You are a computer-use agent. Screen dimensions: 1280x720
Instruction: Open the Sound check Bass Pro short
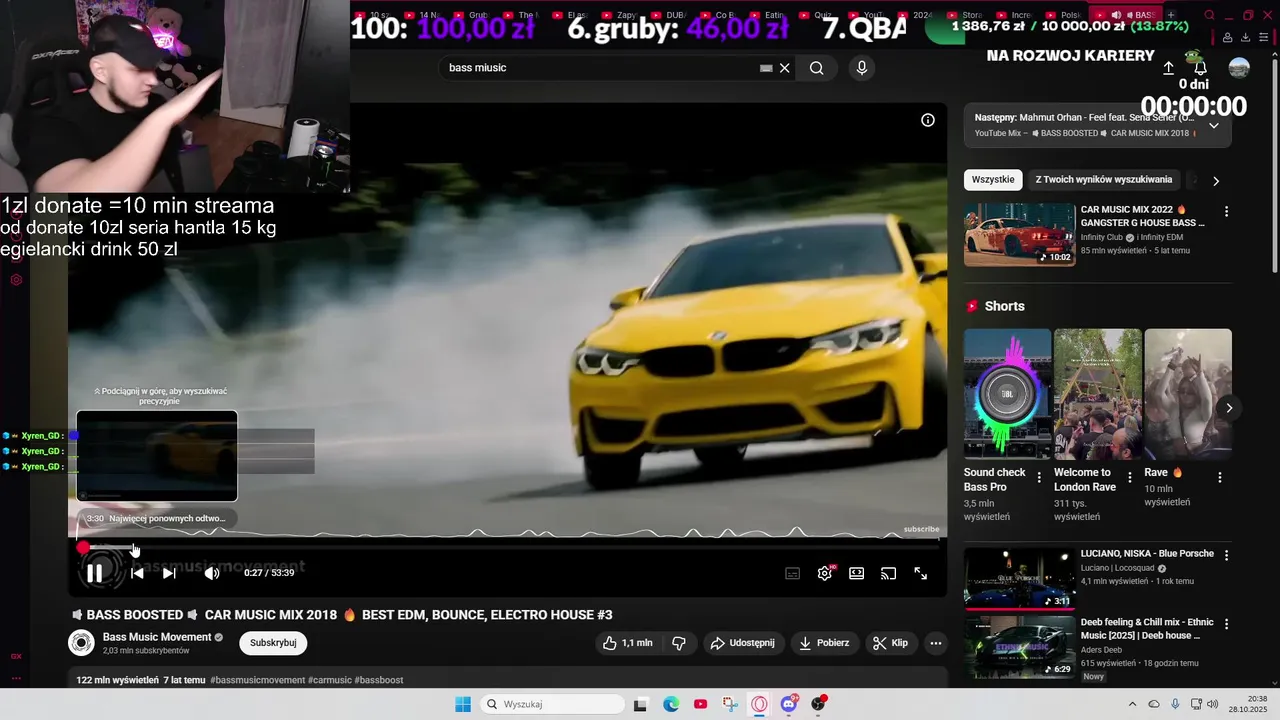[1007, 394]
